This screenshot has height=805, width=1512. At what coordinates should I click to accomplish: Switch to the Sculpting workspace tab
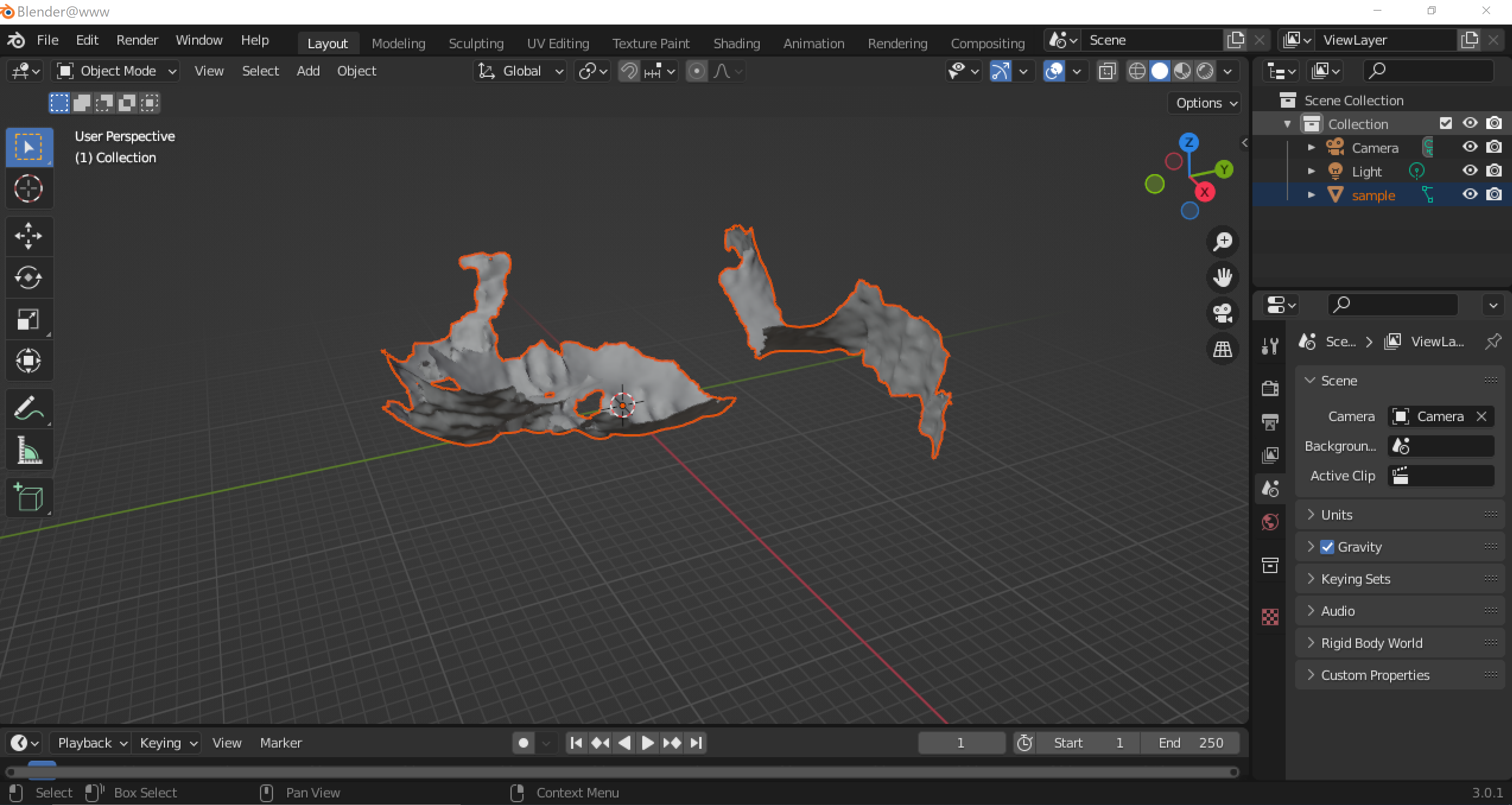[x=475, y=44]
